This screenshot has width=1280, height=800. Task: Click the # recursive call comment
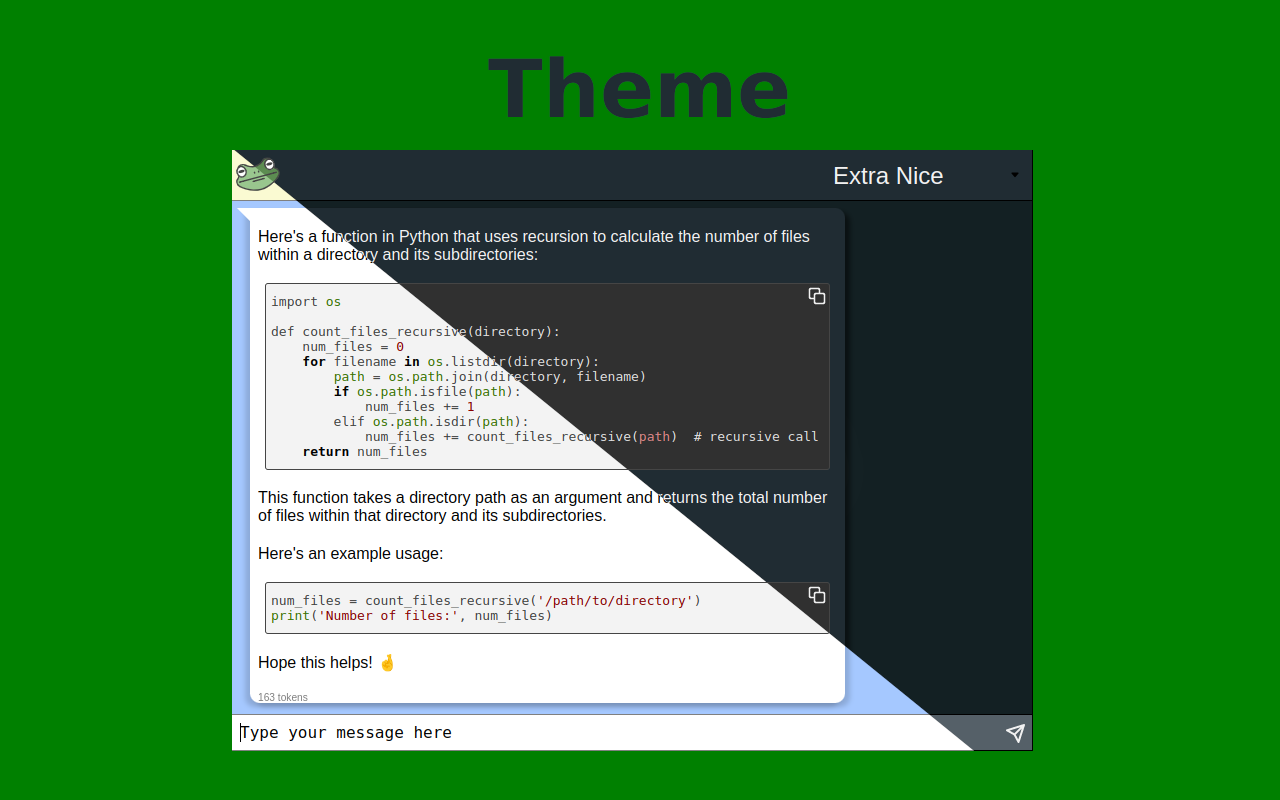coord(756,436)
